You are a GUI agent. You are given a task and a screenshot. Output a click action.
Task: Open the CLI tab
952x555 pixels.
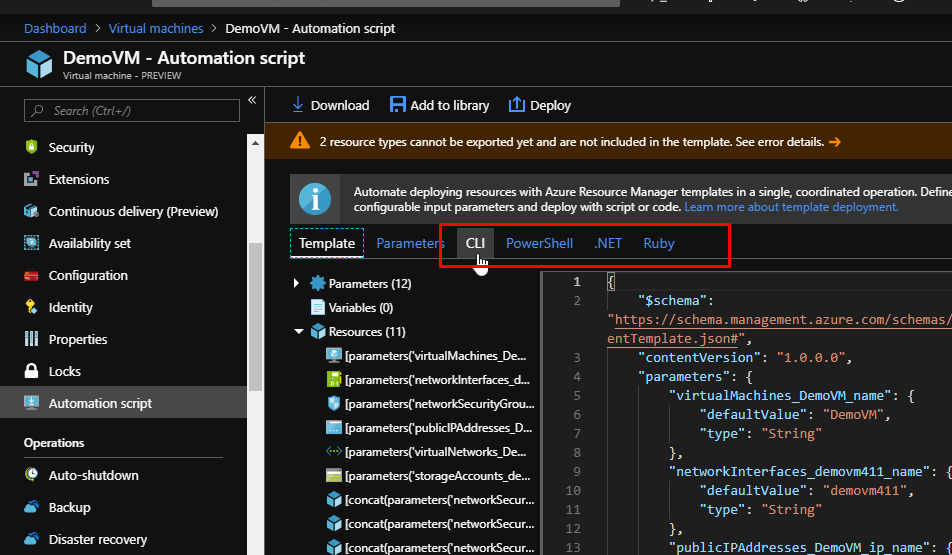click(475, 243)
